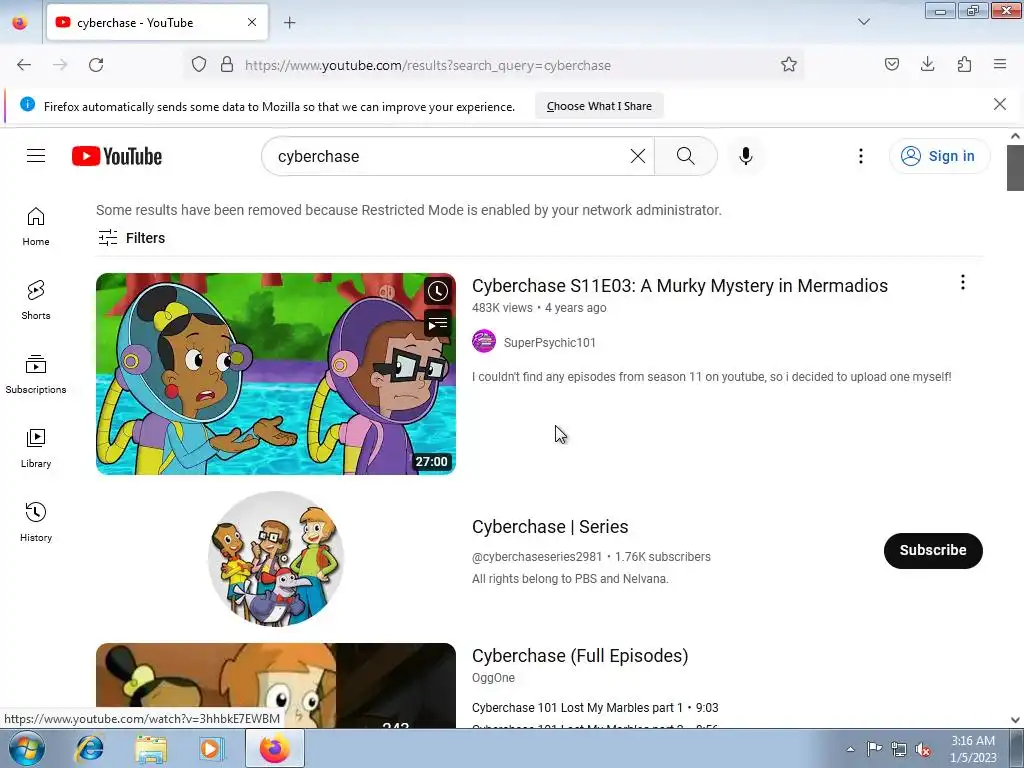Open Subscriptions in the sidebar
Screen dimensions: 1024x768
click(36, 374)
